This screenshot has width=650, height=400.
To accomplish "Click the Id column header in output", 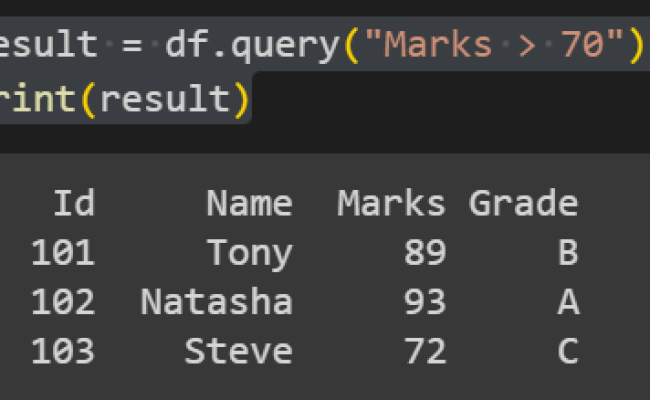I will tap(74, 203).
